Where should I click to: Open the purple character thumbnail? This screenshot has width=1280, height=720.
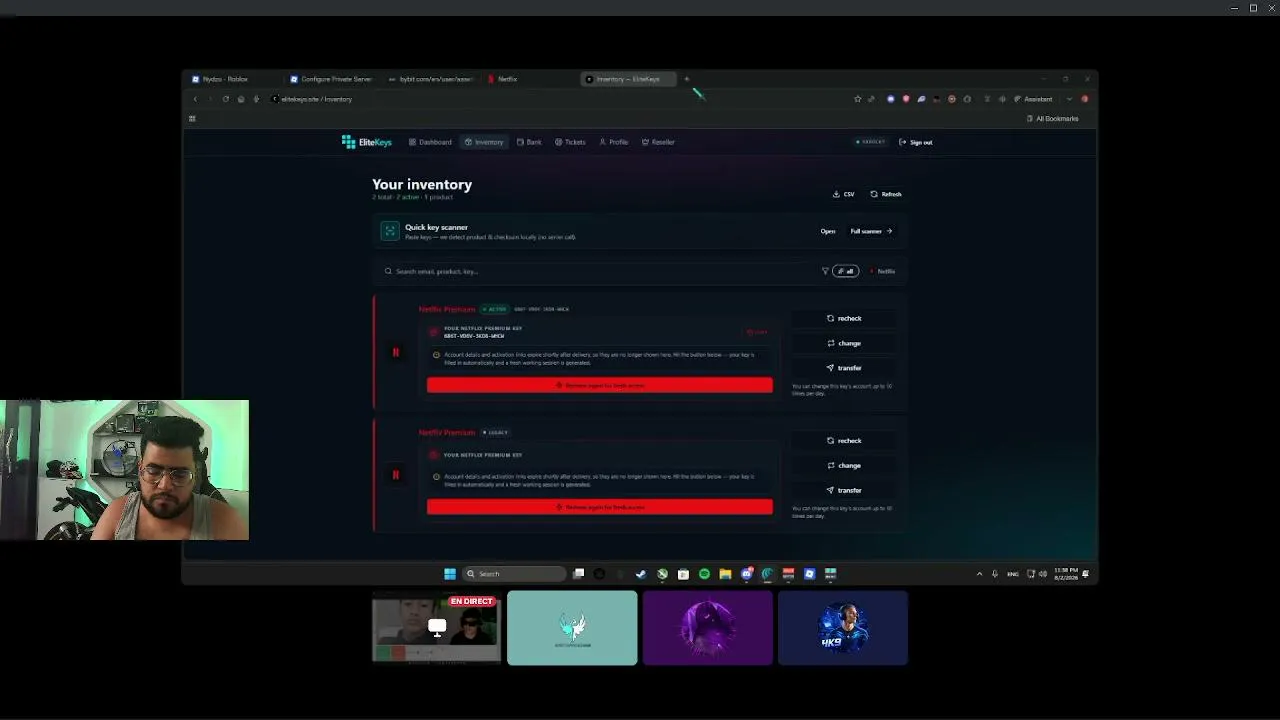tap(708, 628)
